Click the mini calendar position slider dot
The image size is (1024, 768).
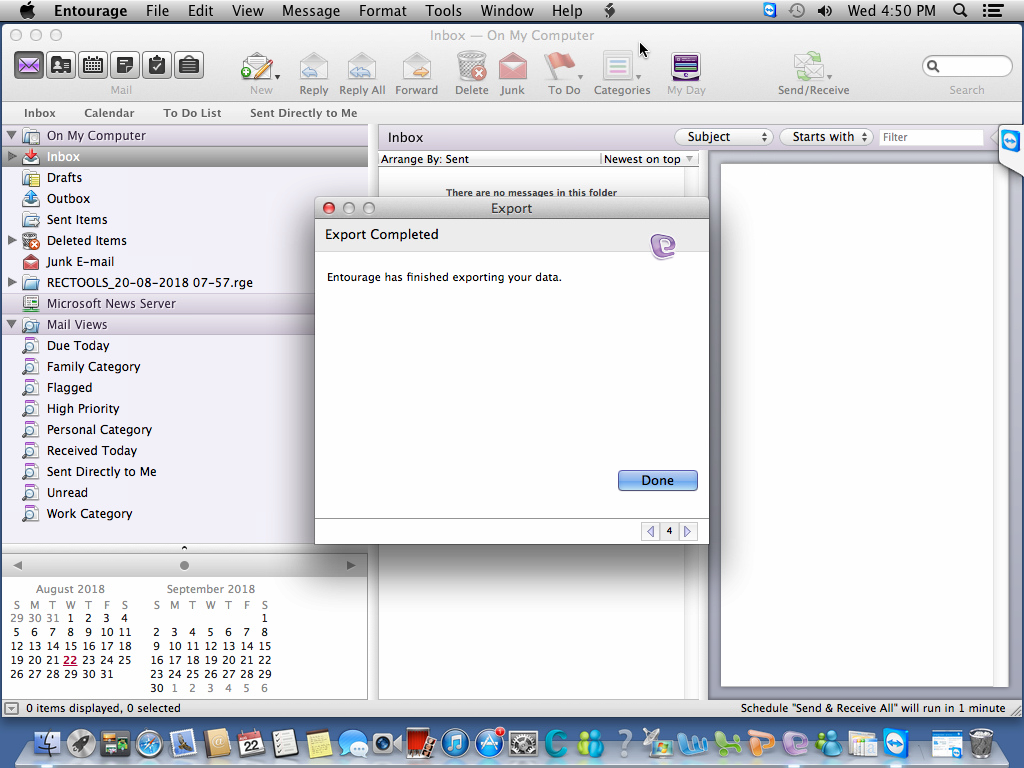[x=184, y=566]
